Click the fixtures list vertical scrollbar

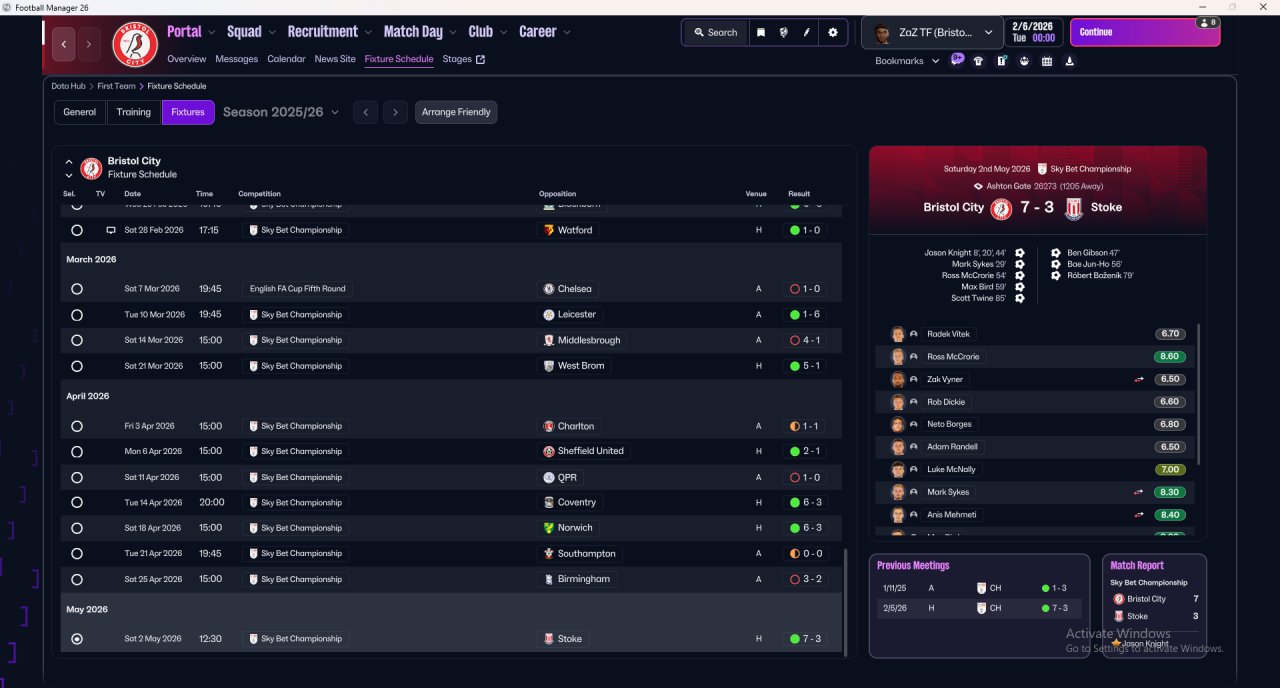click(x=847, y=600)
